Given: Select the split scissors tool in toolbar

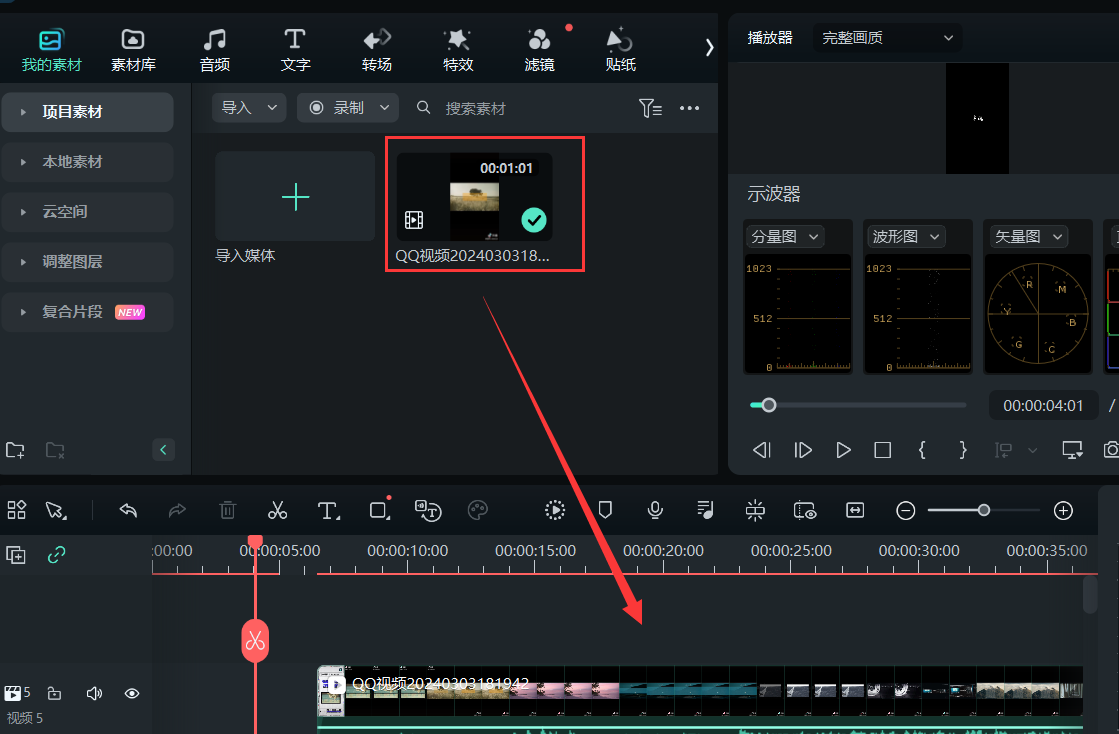Looking at the screenshot, I should [x=277, y=510].
